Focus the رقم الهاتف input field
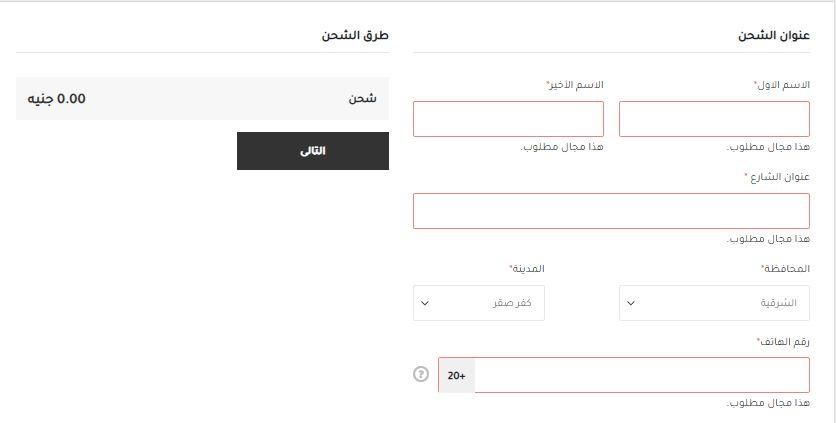 641,375
